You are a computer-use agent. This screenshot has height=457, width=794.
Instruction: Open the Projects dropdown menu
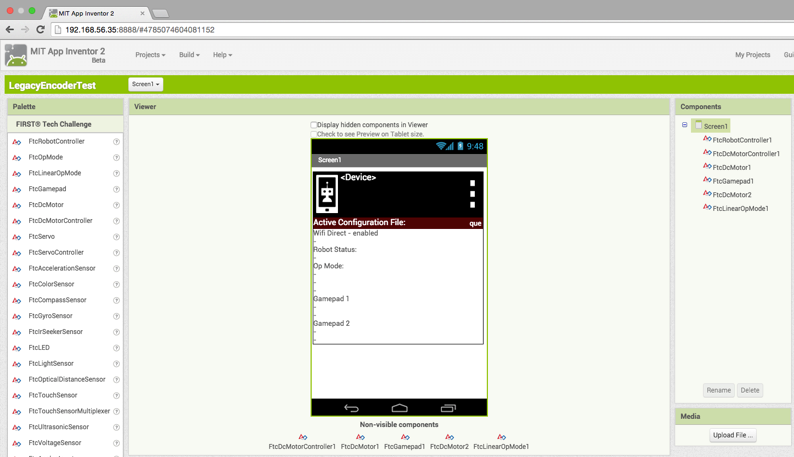tap(150, 55)
